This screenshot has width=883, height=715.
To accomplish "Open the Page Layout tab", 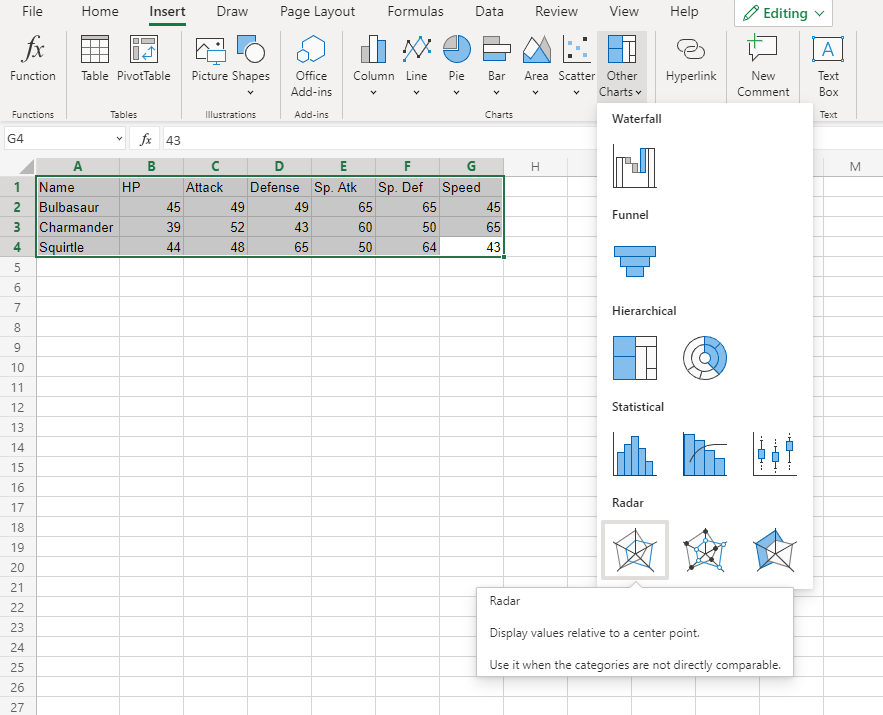I will [317, 12].
